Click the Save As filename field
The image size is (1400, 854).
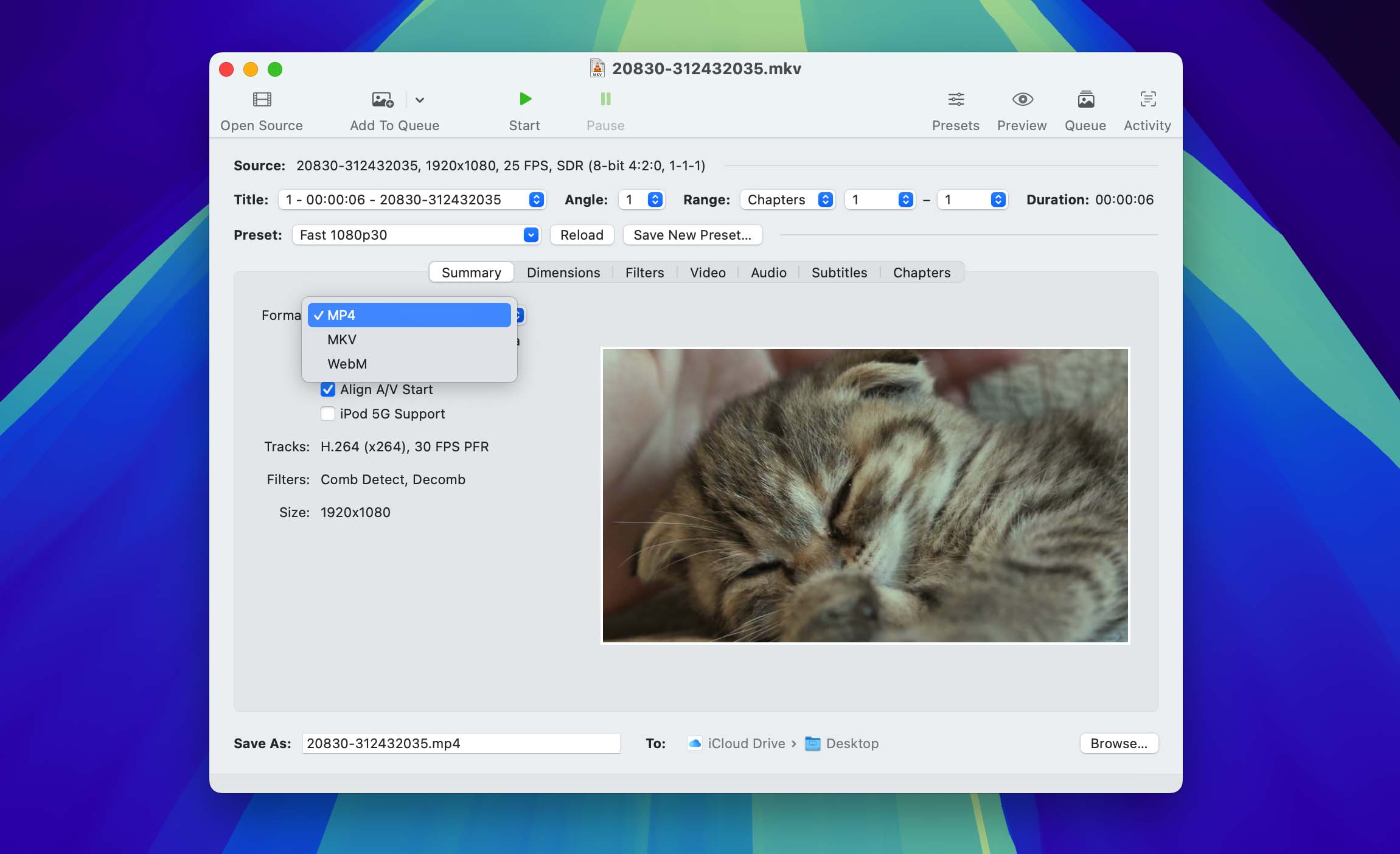[461, 743]
